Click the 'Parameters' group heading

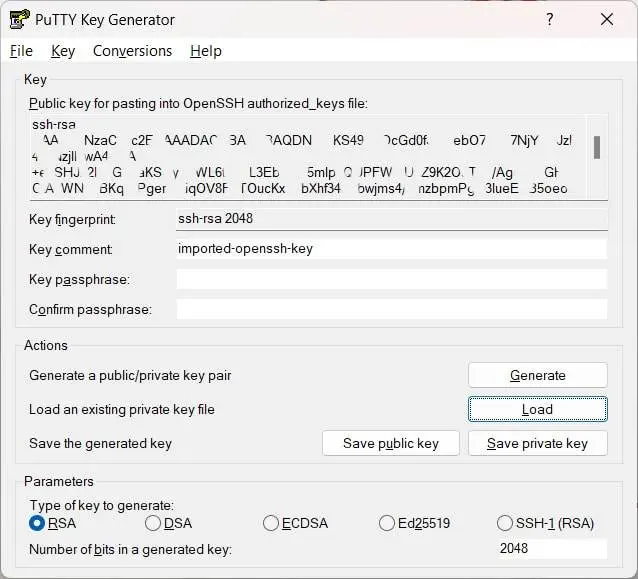pos(59,481)
